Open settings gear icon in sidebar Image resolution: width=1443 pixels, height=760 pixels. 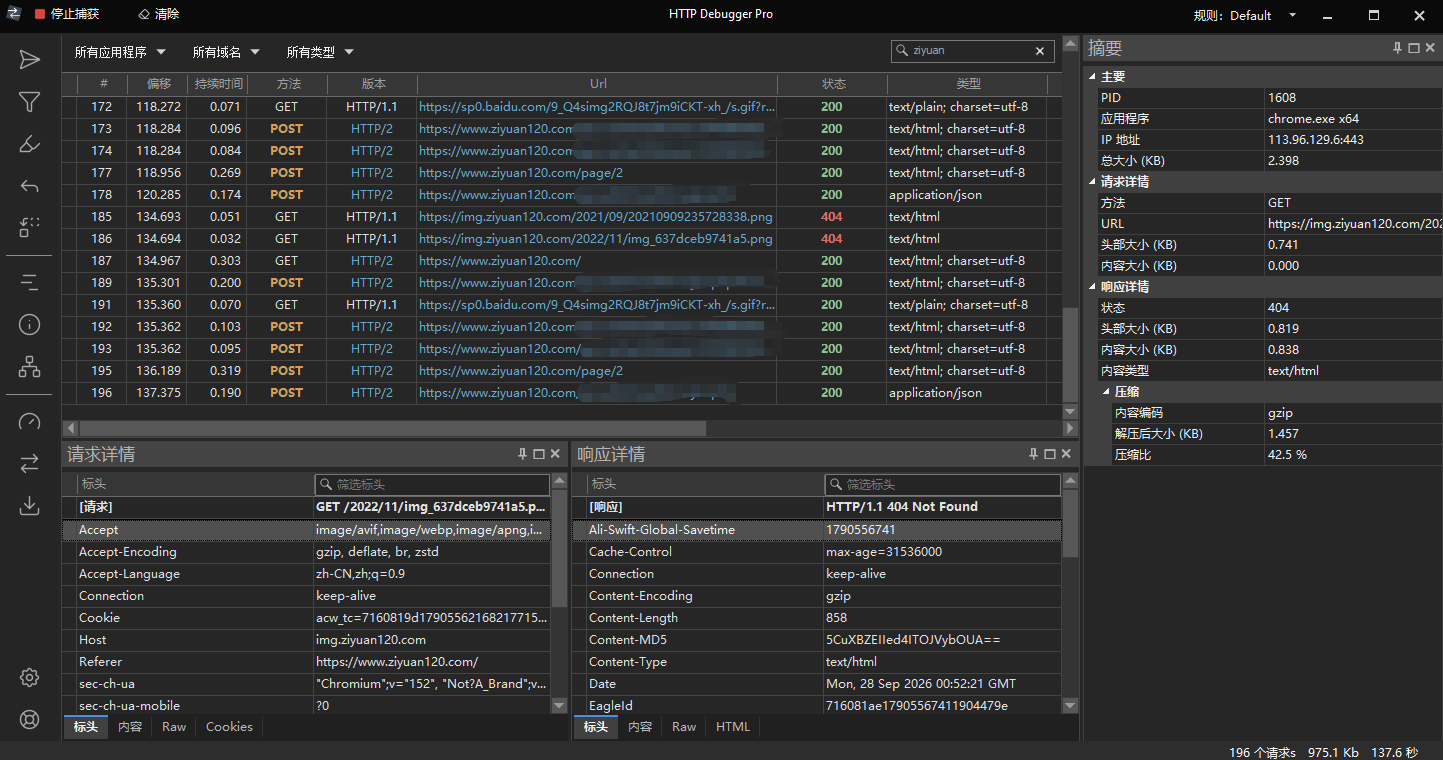coord(30,678)
